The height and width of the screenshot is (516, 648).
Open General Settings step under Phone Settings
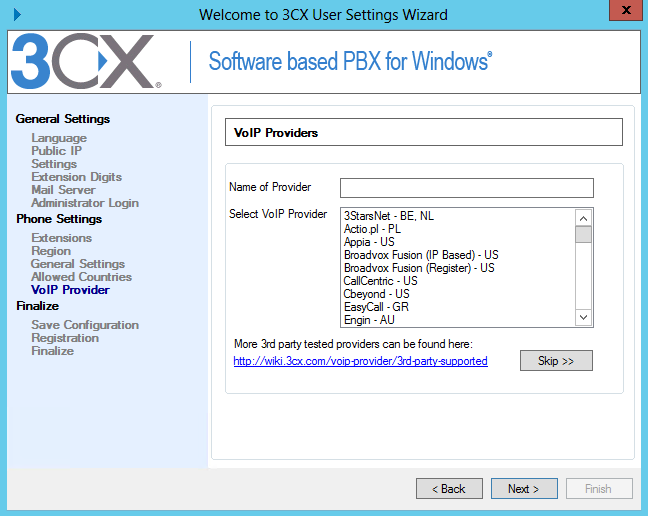[x=78, y=264]
